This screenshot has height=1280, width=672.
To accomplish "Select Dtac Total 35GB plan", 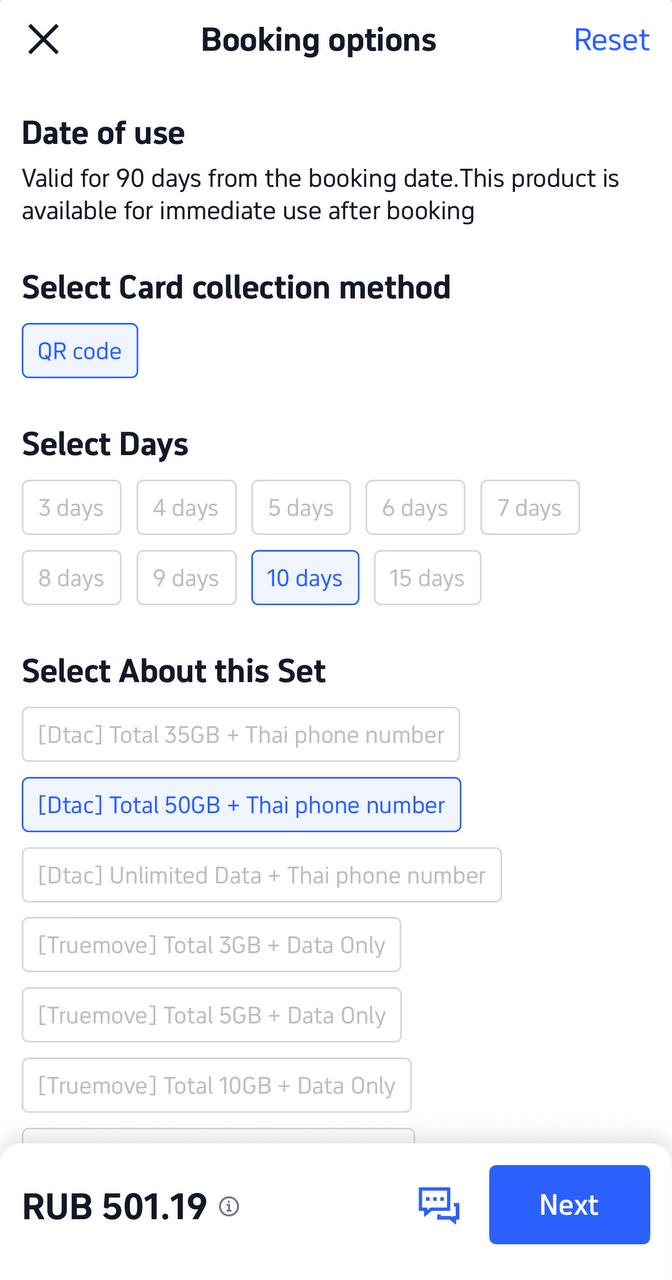I will click(x=241, y=735).
